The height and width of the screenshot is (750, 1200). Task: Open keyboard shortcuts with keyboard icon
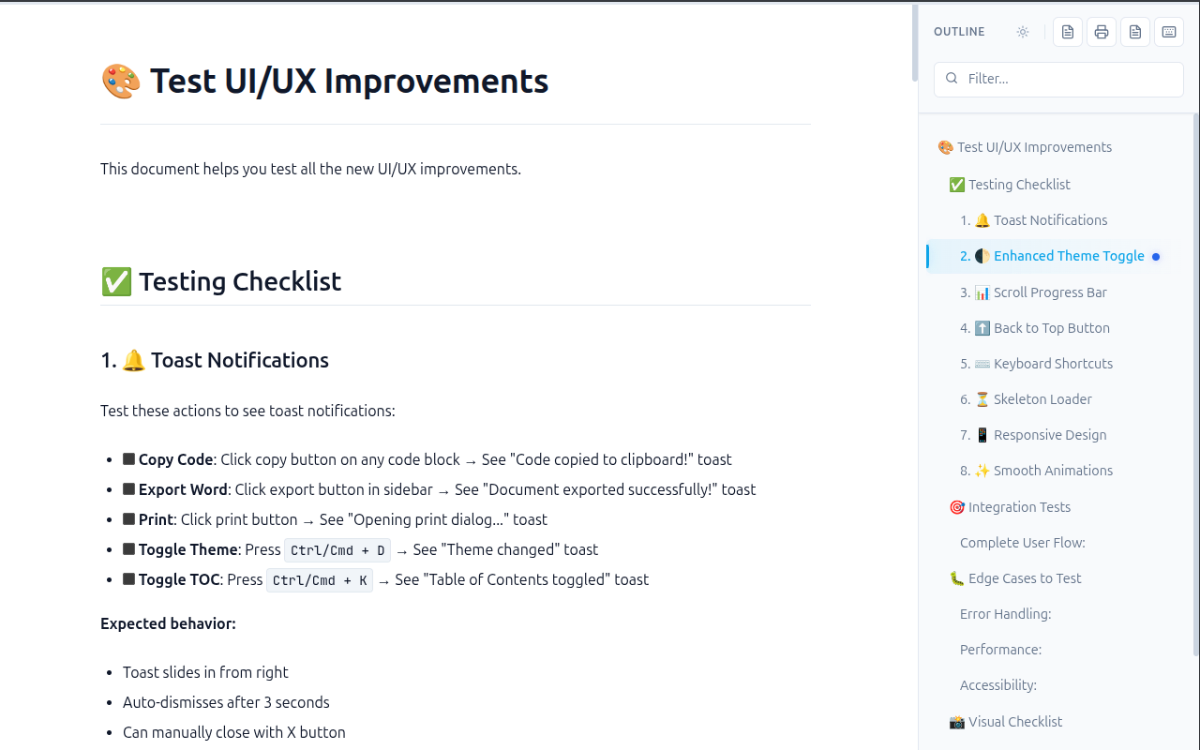click(1169, 31)
